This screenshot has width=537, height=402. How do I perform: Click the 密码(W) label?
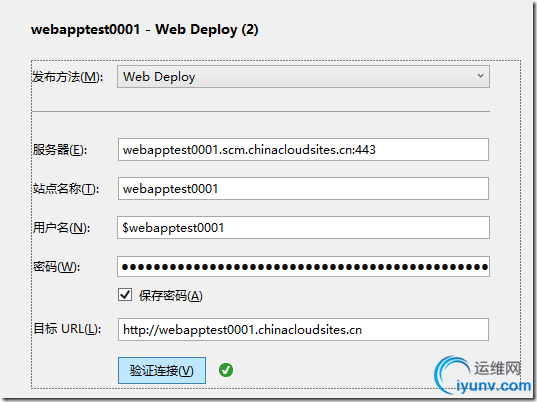[56, 266]
